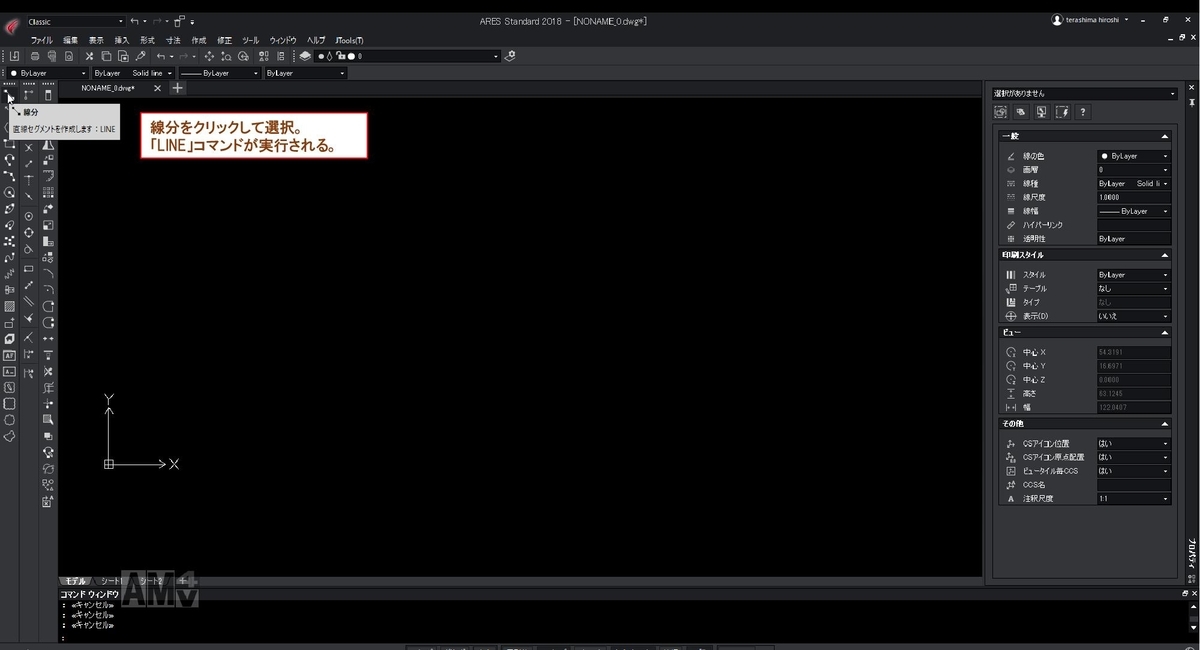Switch to the モデル tab
Image resolution: width=1200 pixels, height=650 pixels.
pos(75,580)
